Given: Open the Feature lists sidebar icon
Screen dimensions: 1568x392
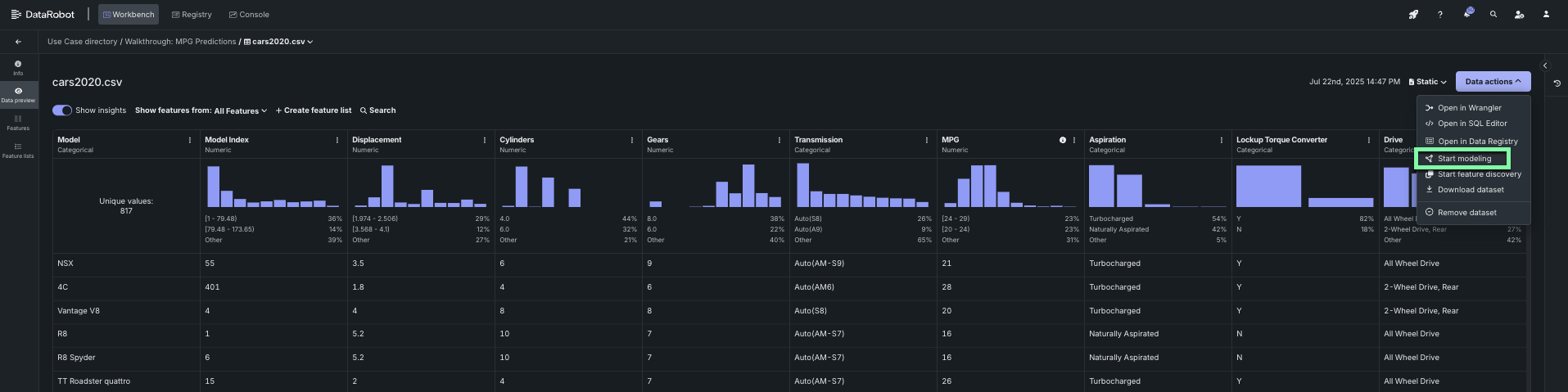Looking at the screenshot, I should pos(18,150).
